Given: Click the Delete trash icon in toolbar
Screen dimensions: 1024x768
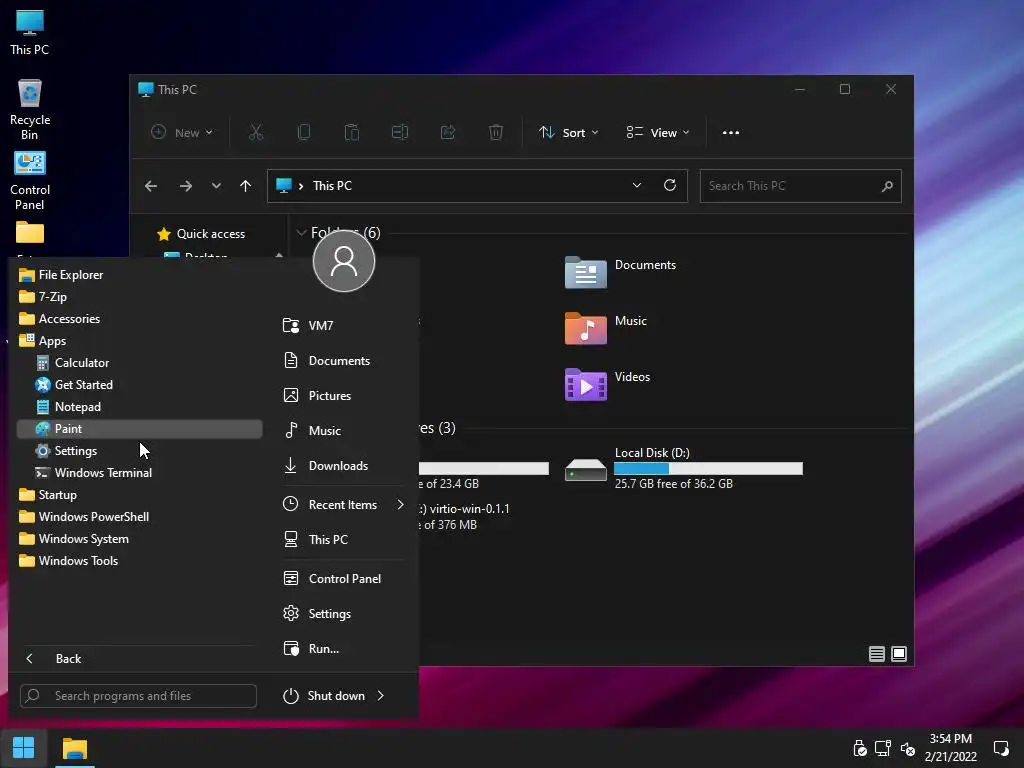Looking at the screenshot, I should tap(496, 133).
